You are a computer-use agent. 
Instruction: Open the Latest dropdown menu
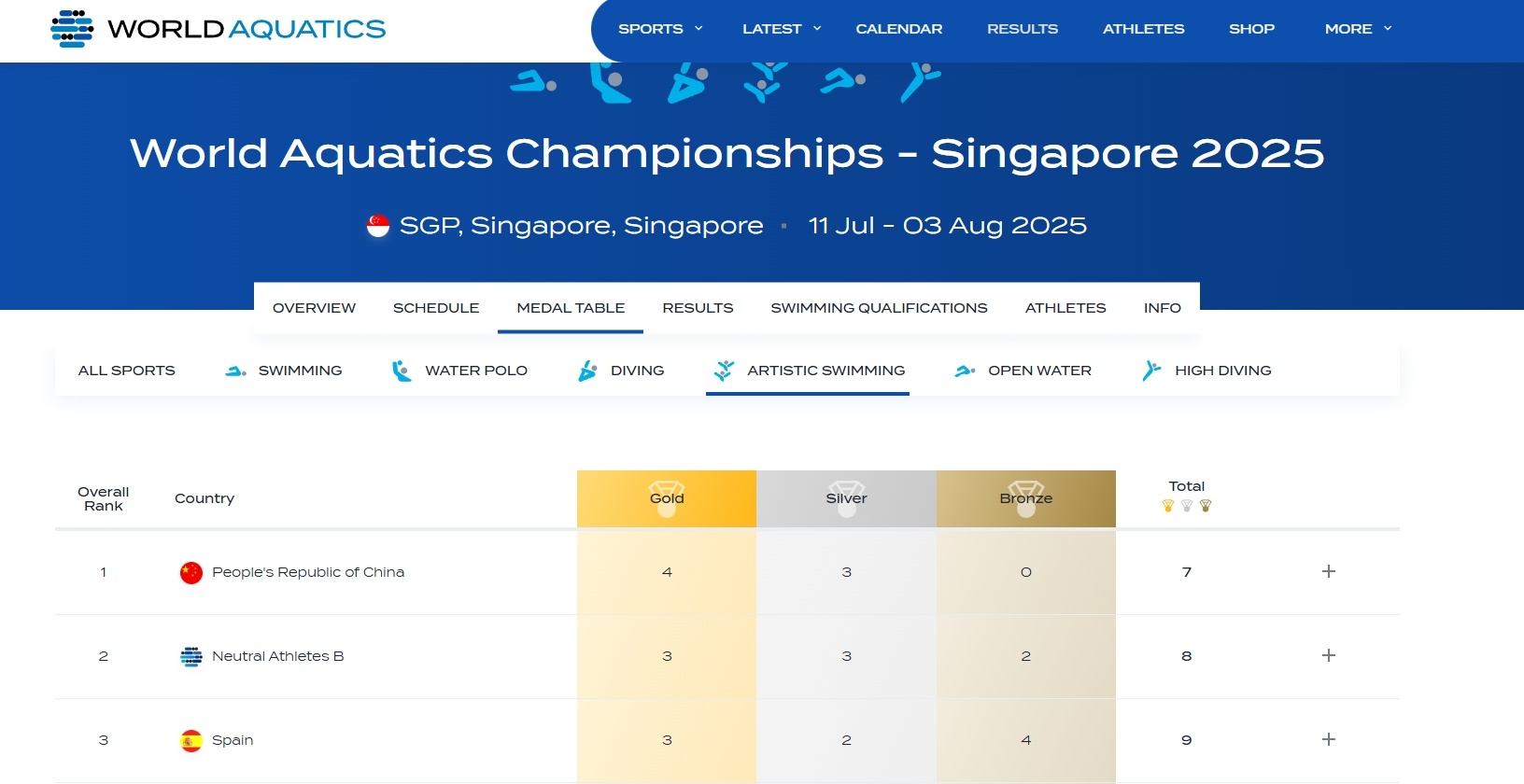tap(782, 29)
